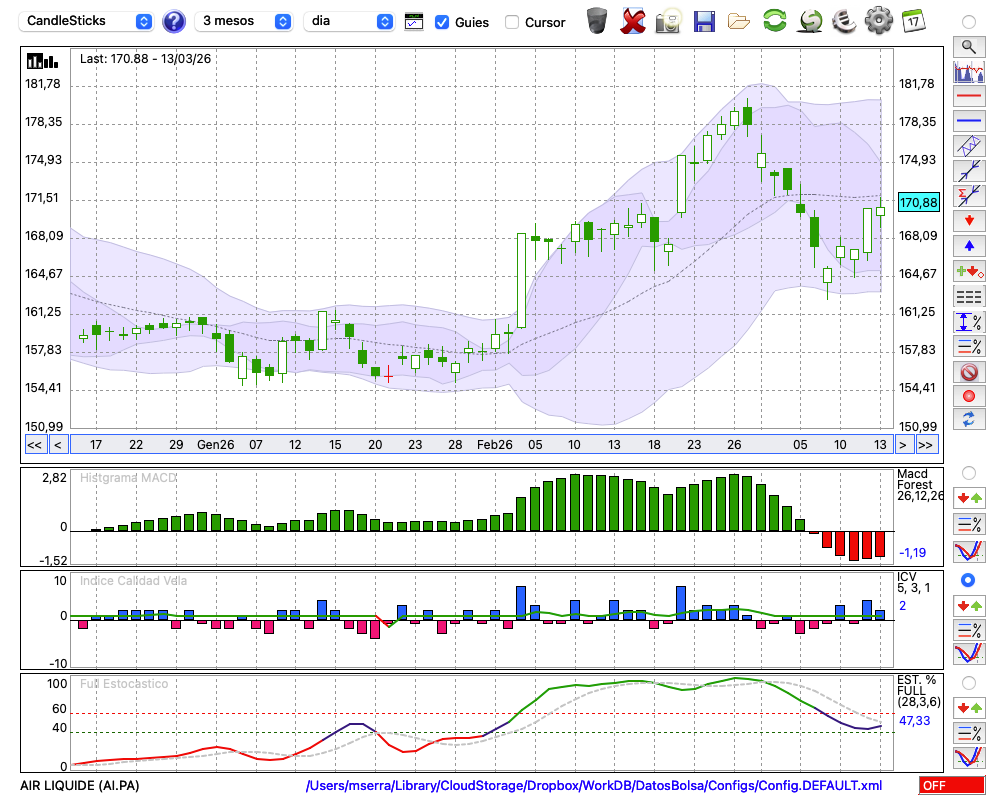Select the radio button beside MACD panel

[x=968, y=472]
